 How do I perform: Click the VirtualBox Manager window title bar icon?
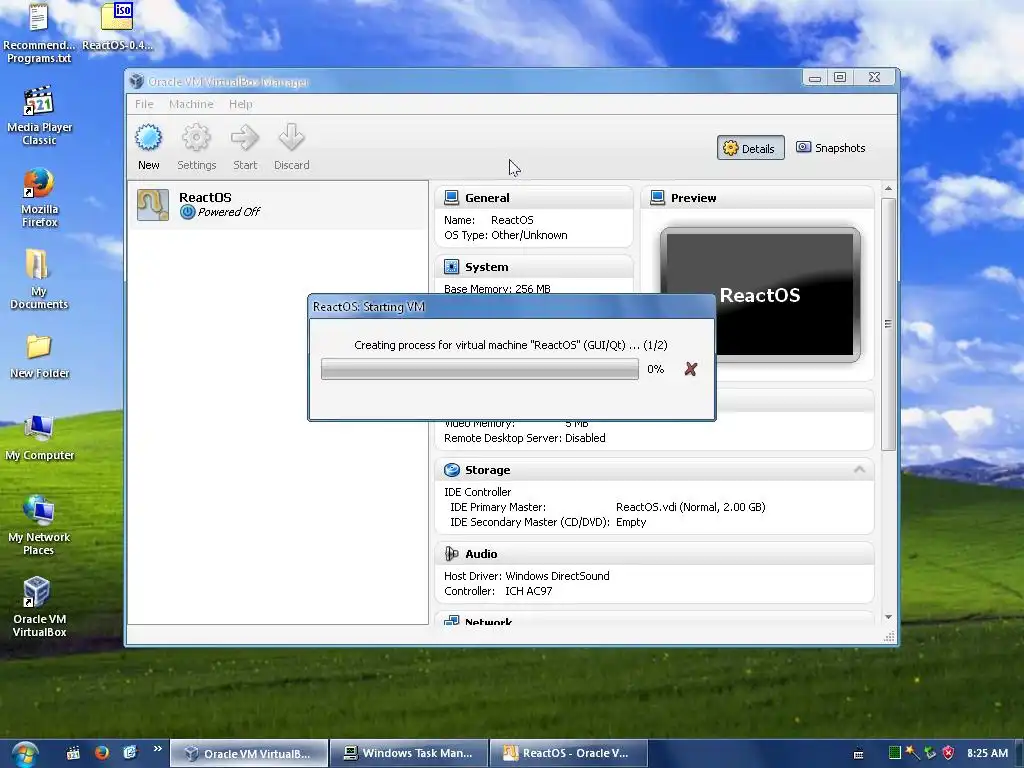click(x=136, y=81)
